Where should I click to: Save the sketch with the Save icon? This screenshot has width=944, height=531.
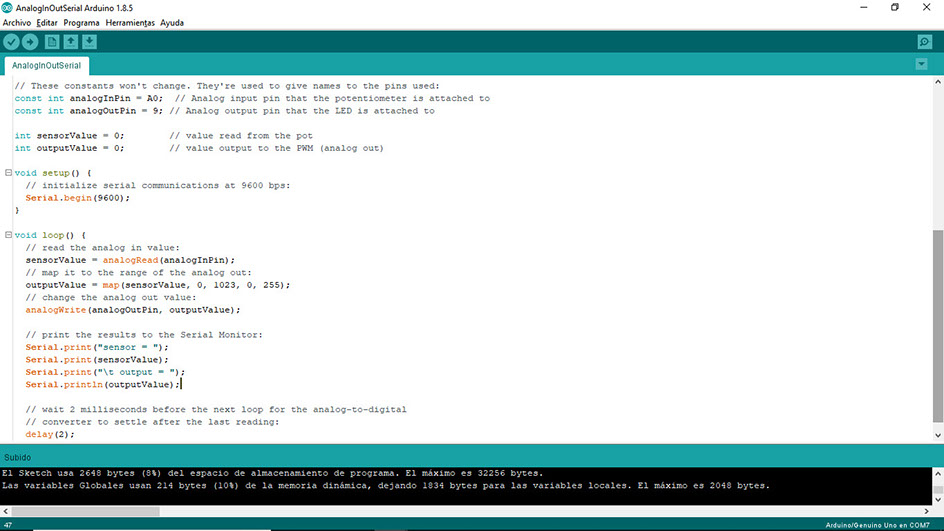89,42
